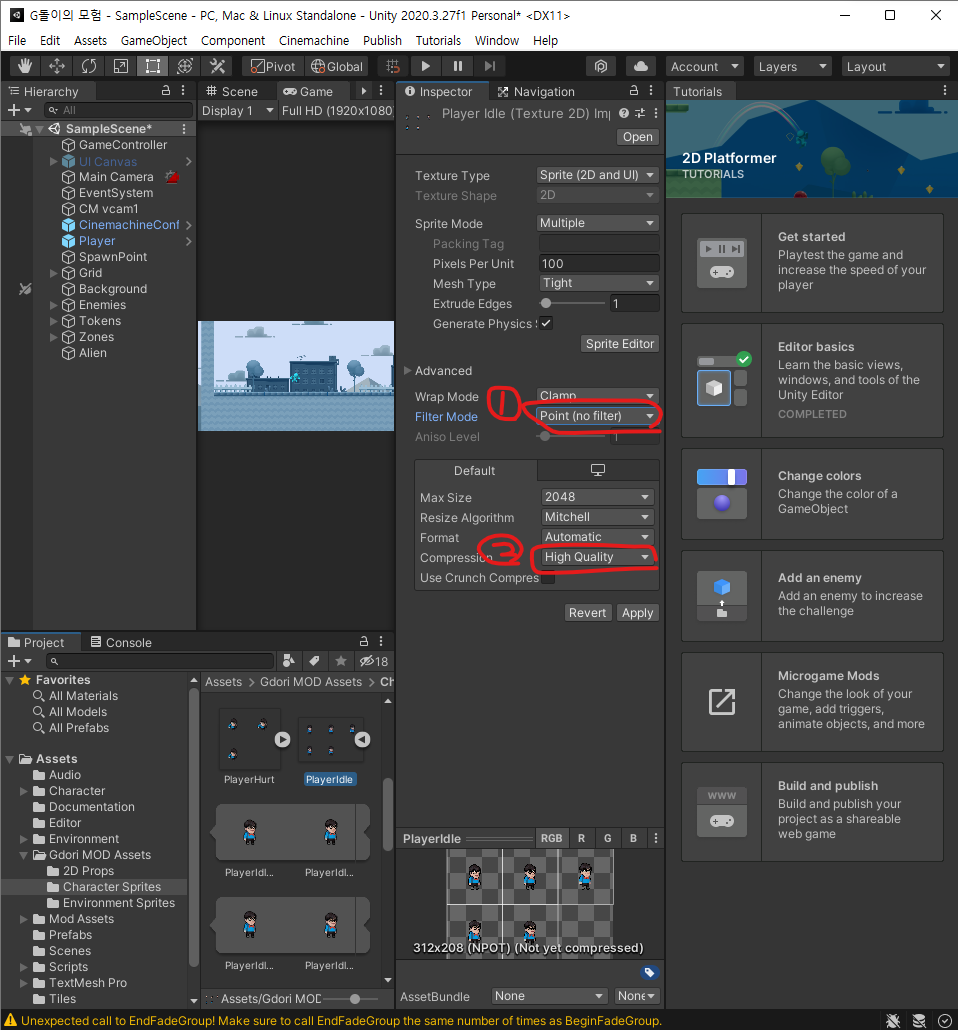Pause the game playback
958x1030 pixels.
(457, 66)
